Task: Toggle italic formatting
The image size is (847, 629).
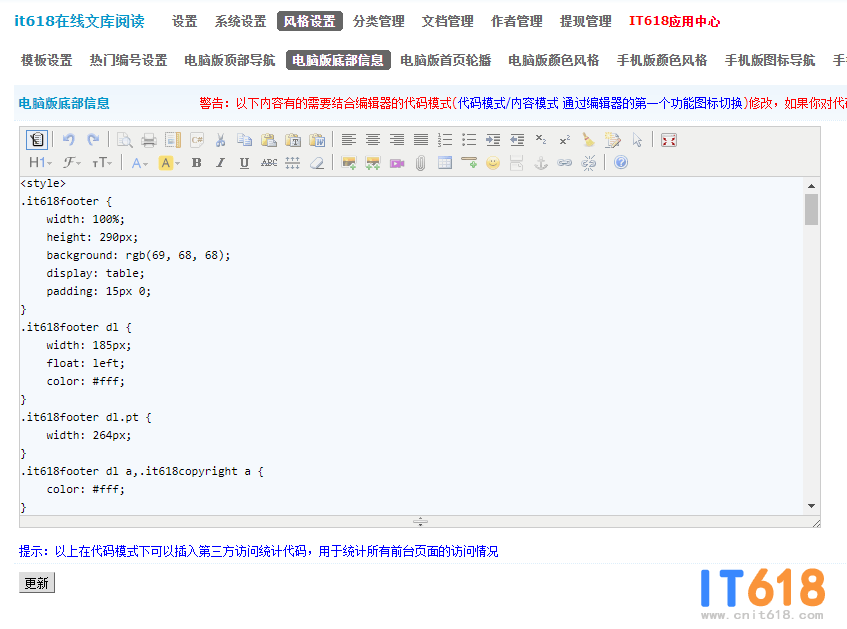Action: (220, 163)
